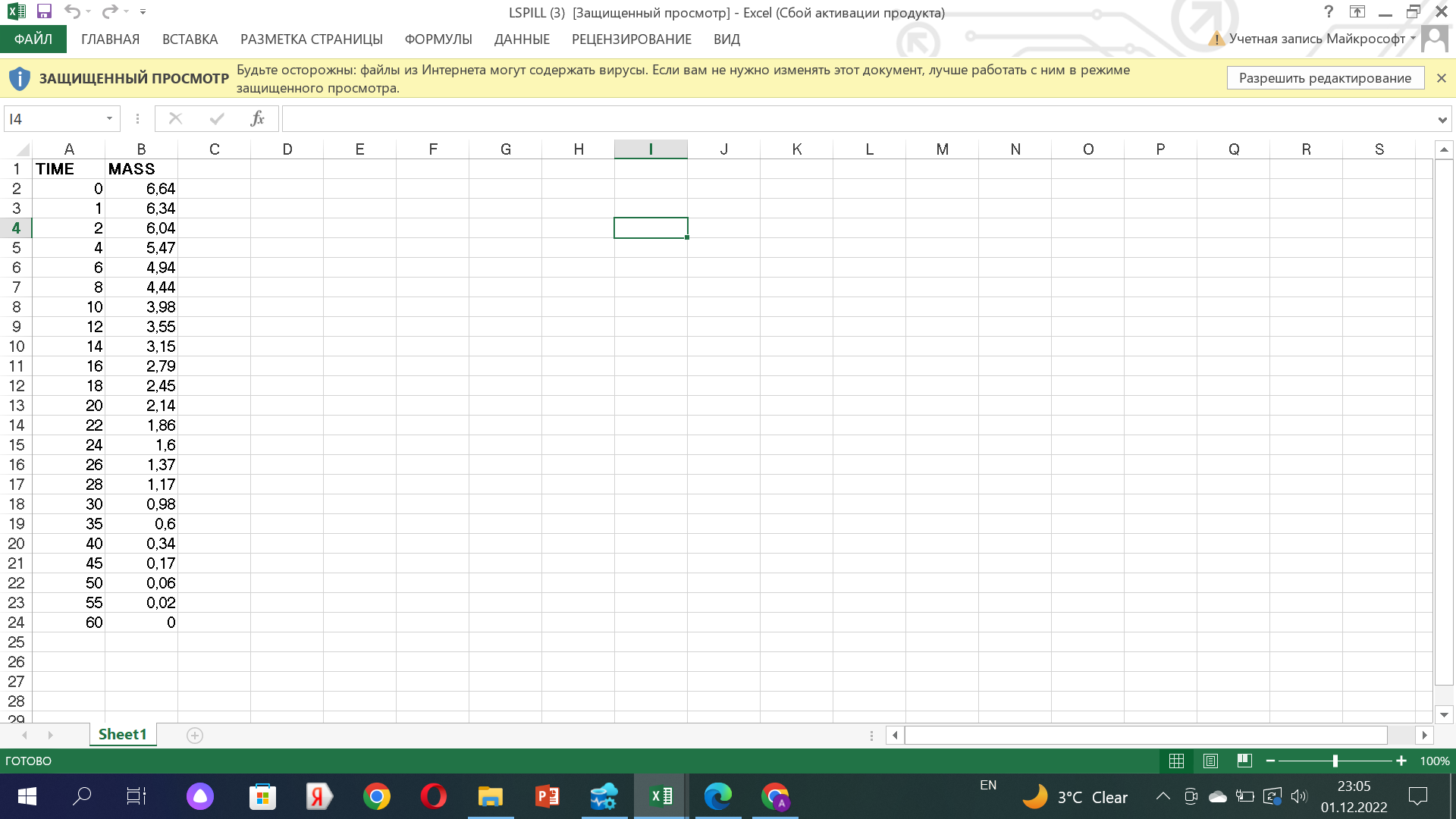Viewport: 1456px width, 819px height.
Task: Click the Insert Function (fx) icon
Action: coord(257,118)
